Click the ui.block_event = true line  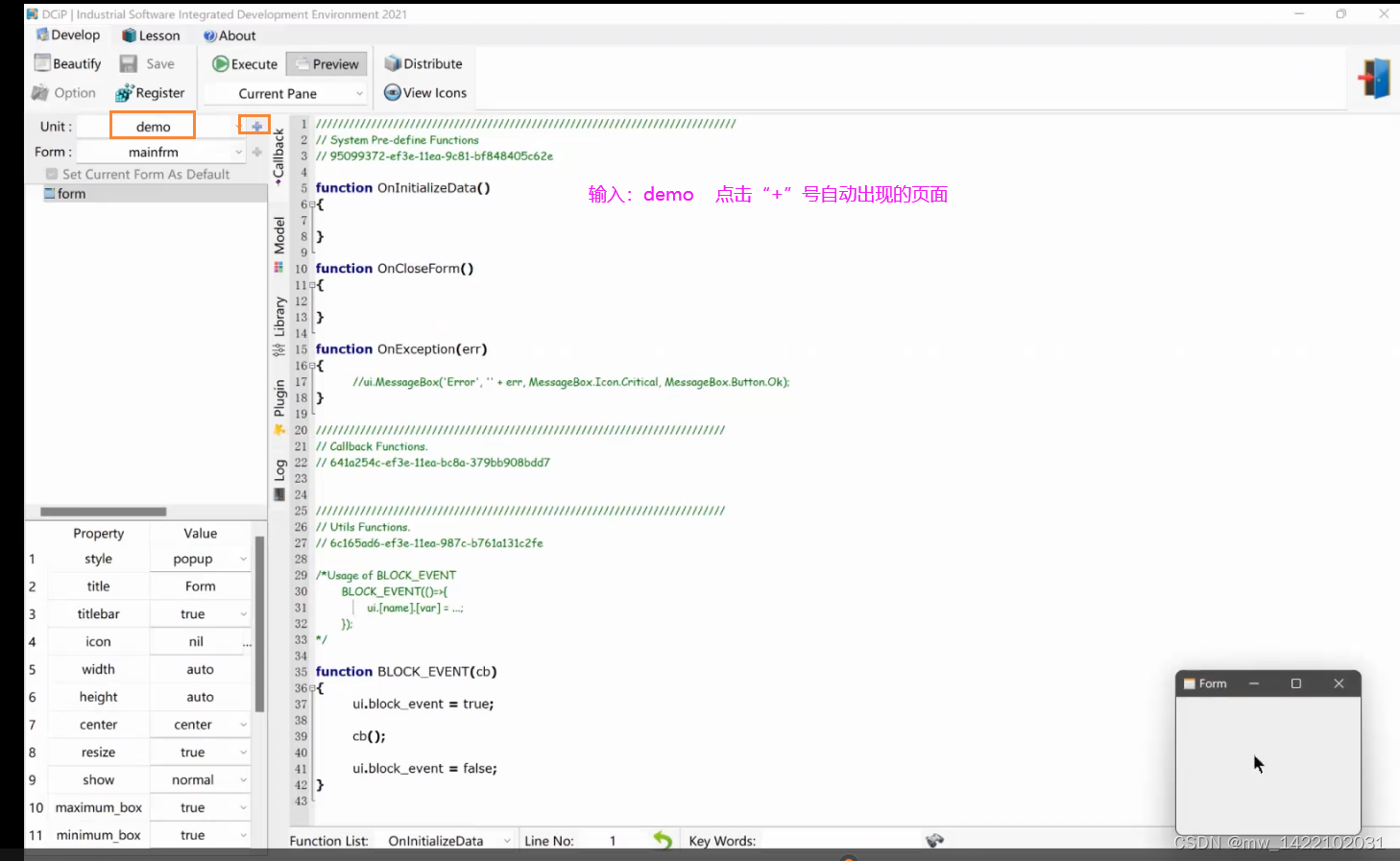click(422, 705)
